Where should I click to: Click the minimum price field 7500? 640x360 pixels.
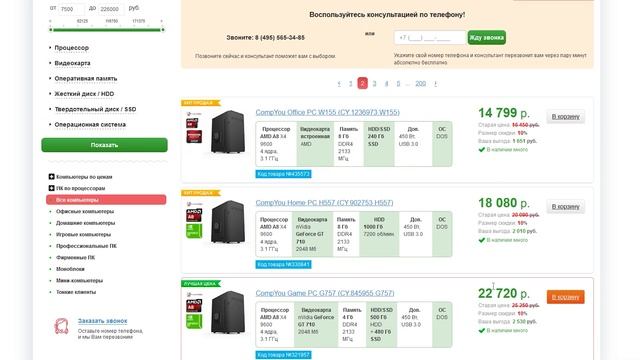point(71,9)
